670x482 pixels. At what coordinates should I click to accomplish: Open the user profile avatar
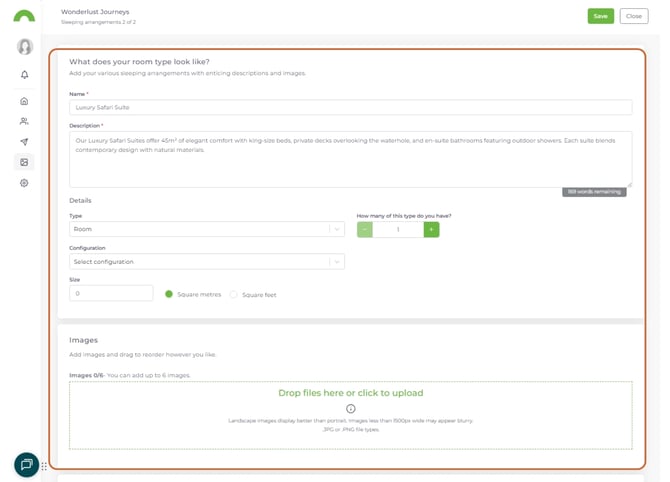coord(25,47)
